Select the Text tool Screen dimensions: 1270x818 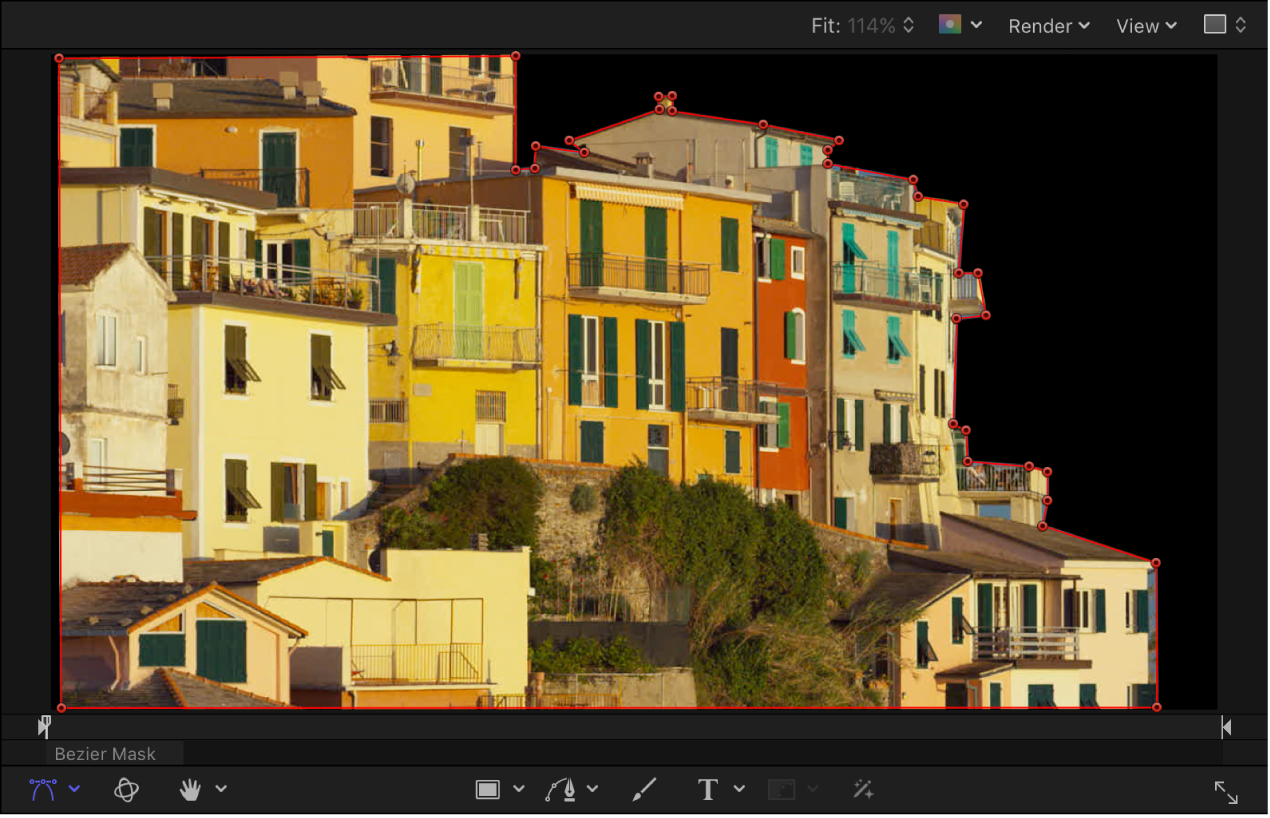coord(708,790)
